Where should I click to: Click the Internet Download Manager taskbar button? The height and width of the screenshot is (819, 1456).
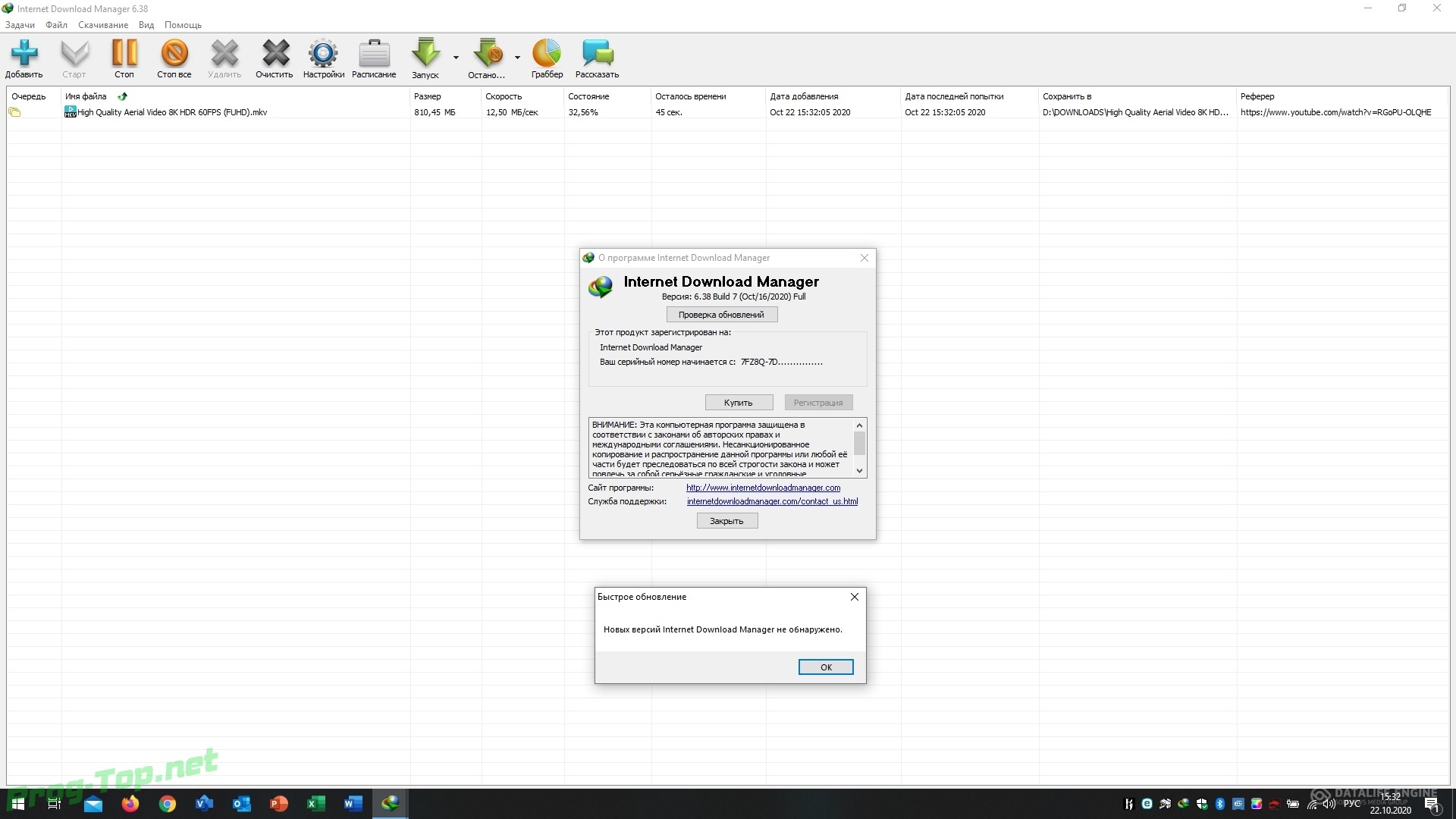click(x=390, y=804)
